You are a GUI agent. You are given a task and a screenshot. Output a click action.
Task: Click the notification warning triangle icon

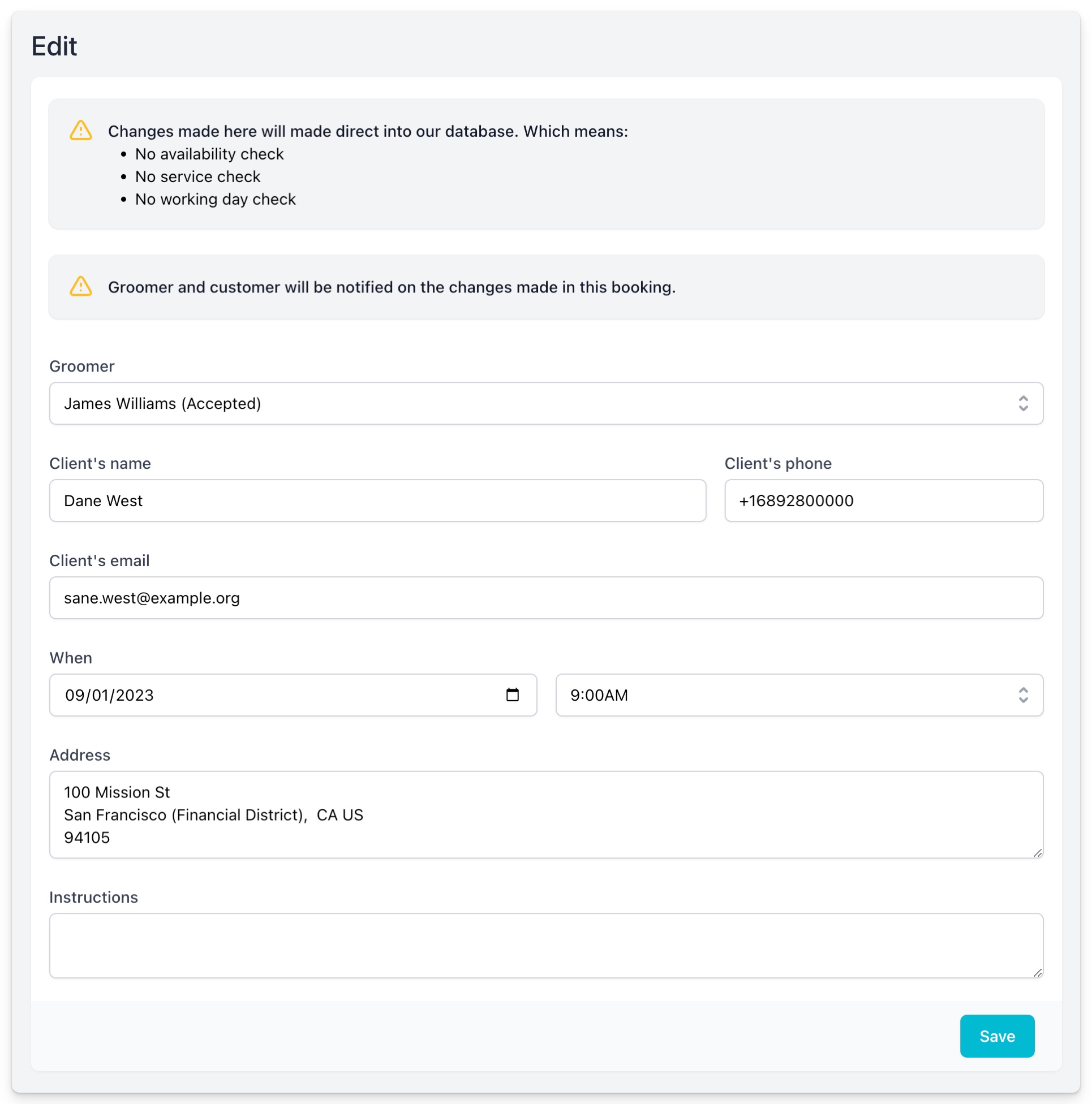[x=80, y=286]
